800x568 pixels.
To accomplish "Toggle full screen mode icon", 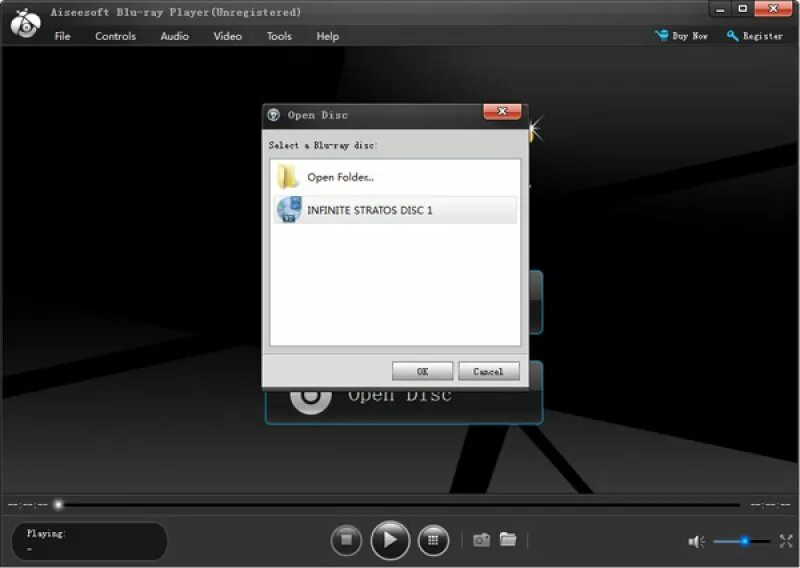I will point(786,541).
